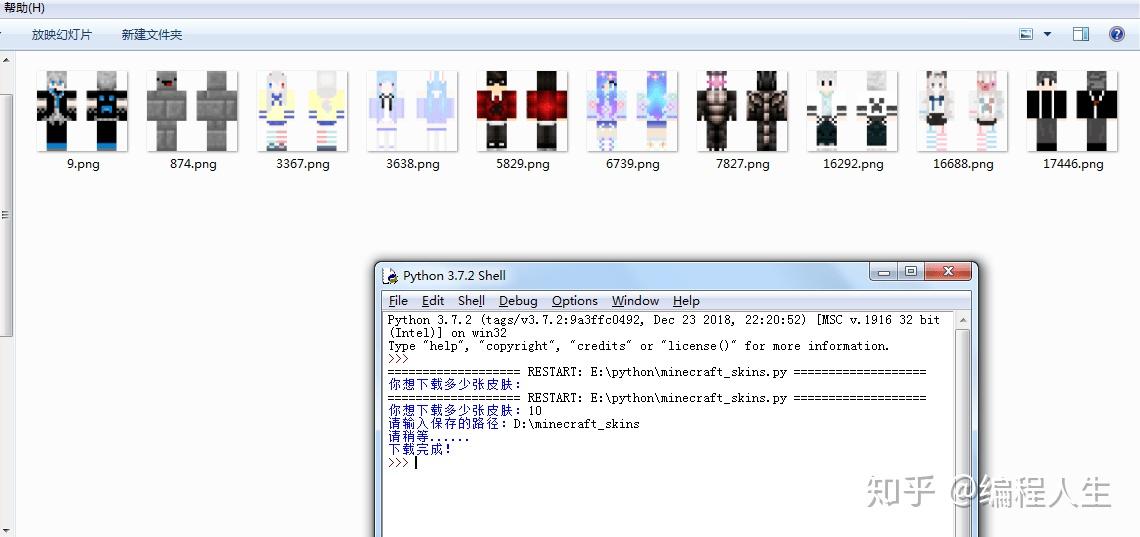Click the Python Shell vertical scrollbar thumb

pos(962,432)
